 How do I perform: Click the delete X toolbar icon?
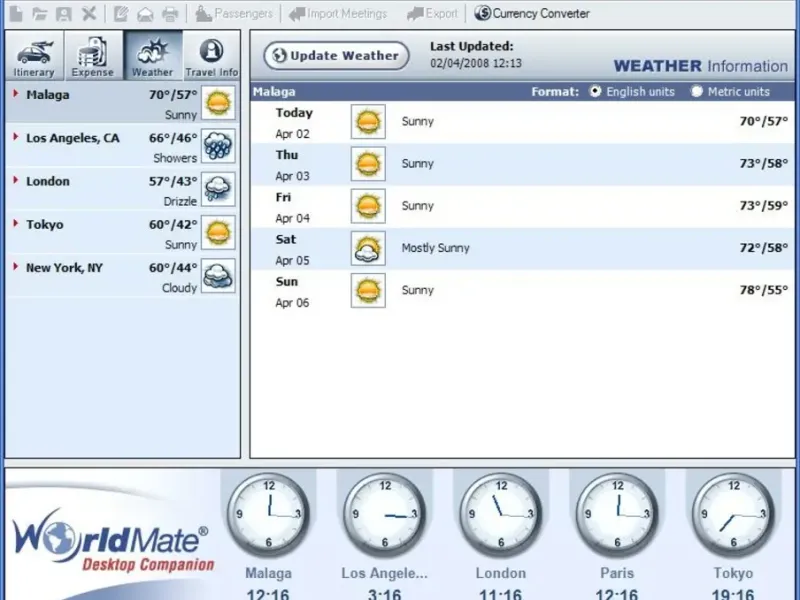pos(89,14)
